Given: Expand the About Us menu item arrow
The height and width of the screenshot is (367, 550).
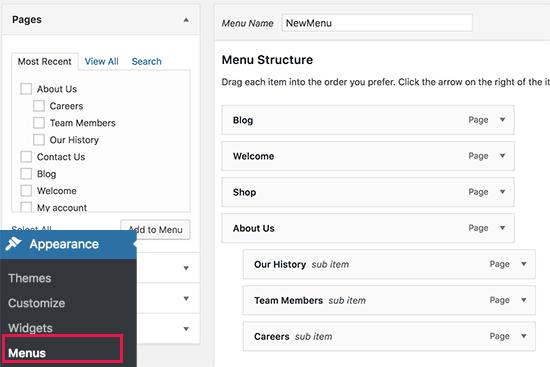Looking at the screenshot, I should coord(502,228).
